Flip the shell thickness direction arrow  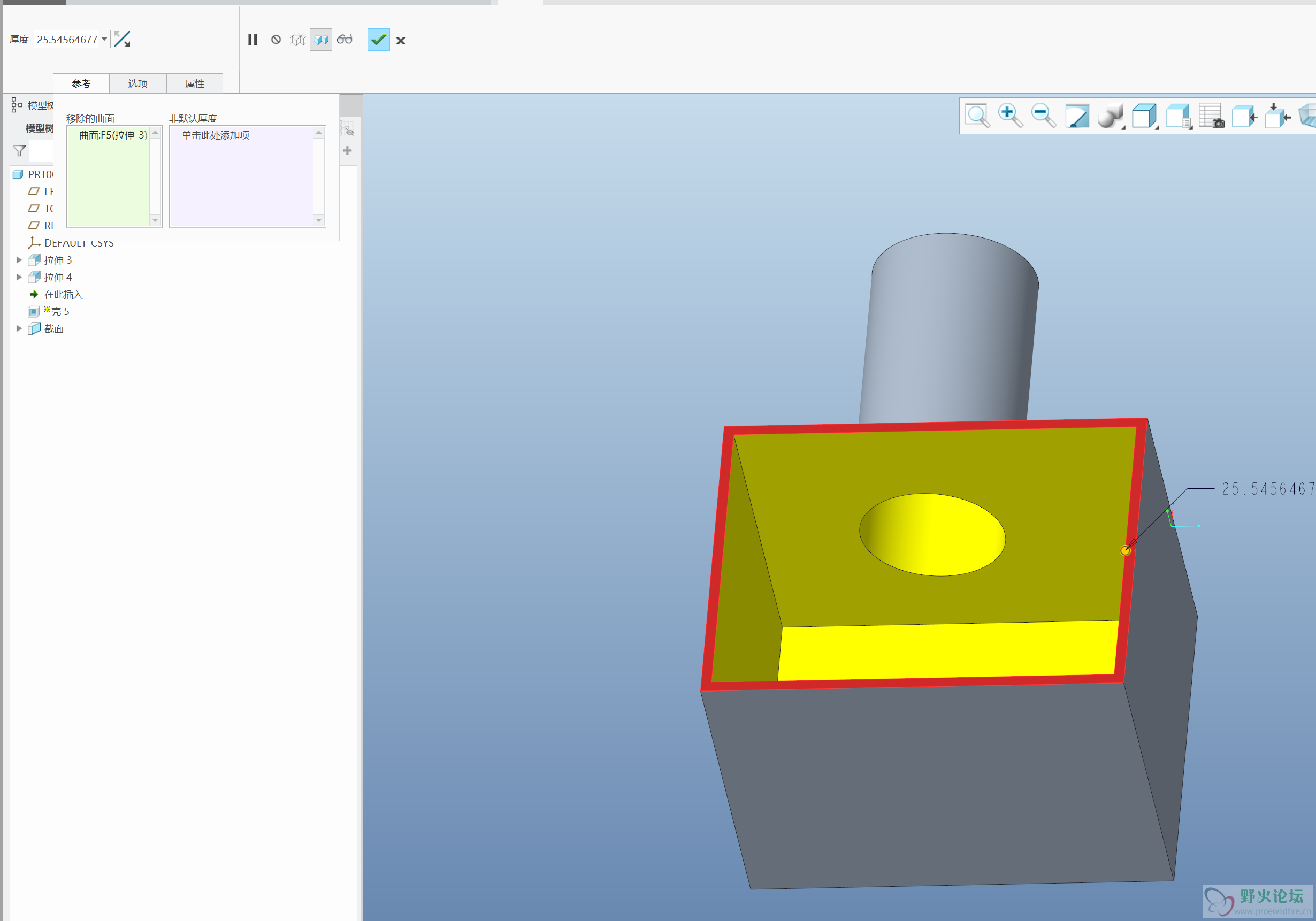122,39
